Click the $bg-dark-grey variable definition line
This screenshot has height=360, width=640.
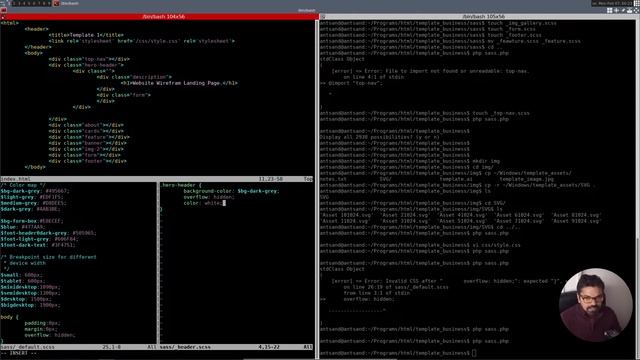pyautogui.click(x=35, y=191)
